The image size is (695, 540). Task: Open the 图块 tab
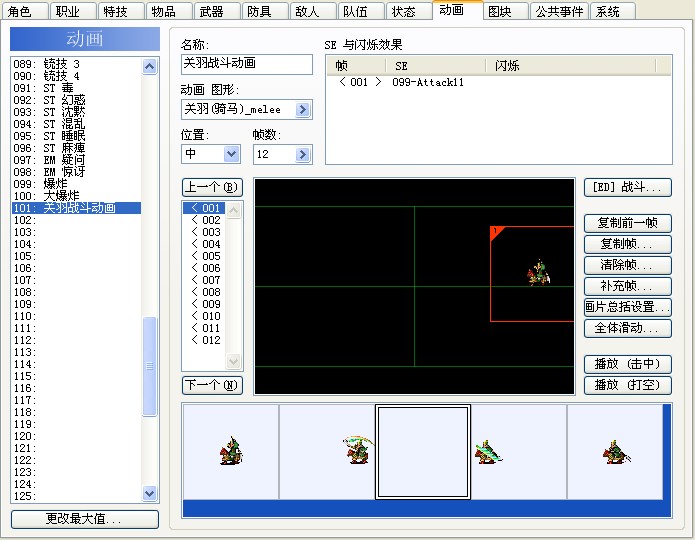point(504,11)
